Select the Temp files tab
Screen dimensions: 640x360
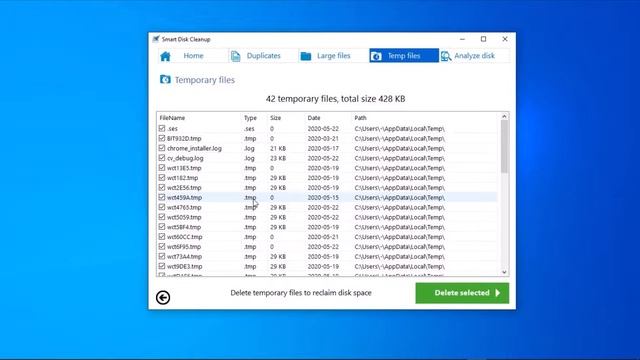coord(404,56)
